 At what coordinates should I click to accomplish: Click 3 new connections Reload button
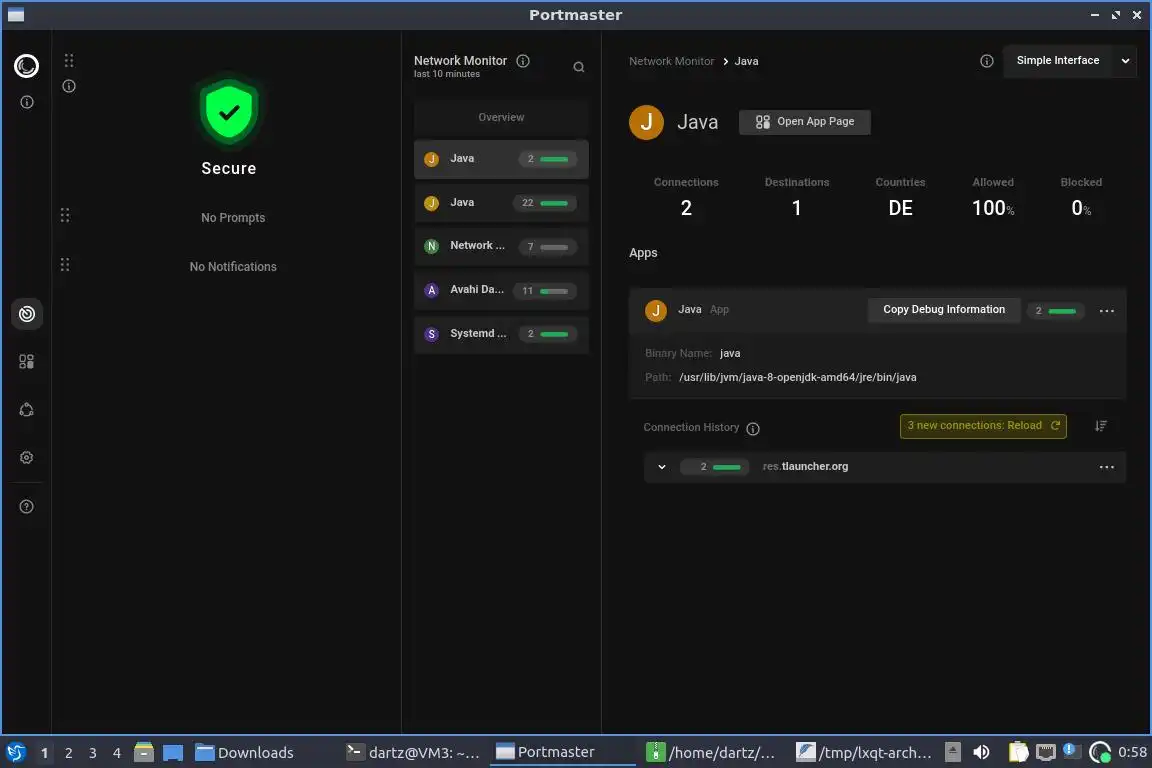(983, 426)
